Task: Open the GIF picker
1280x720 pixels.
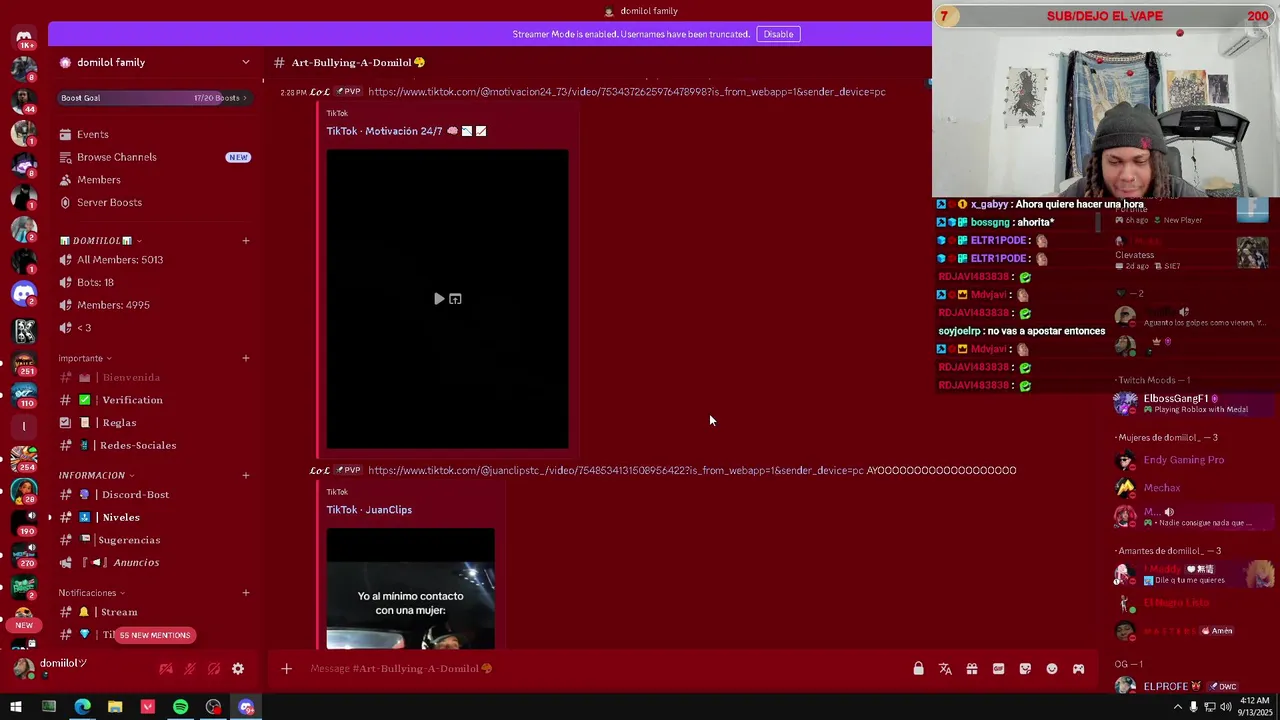Action: coord(998,669)
